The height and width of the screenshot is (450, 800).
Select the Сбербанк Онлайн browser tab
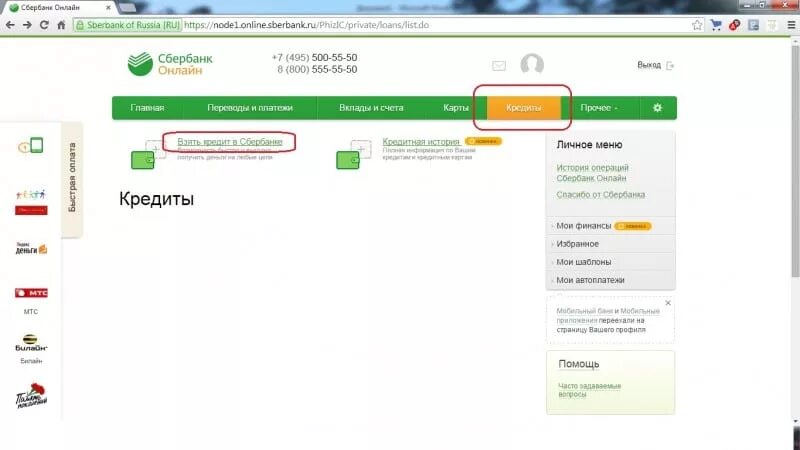coord(57,8)
